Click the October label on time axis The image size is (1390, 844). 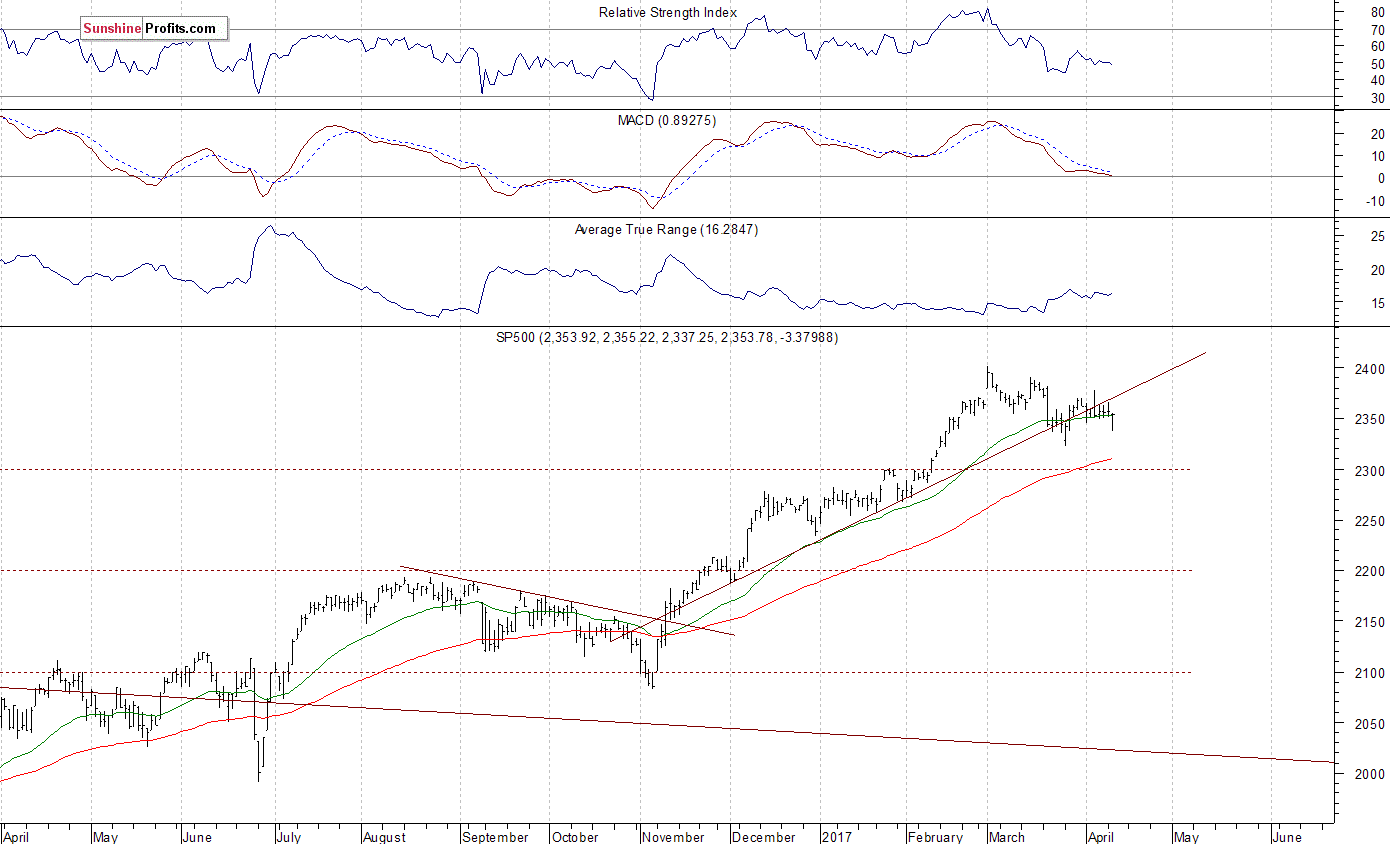pos(575,837)
